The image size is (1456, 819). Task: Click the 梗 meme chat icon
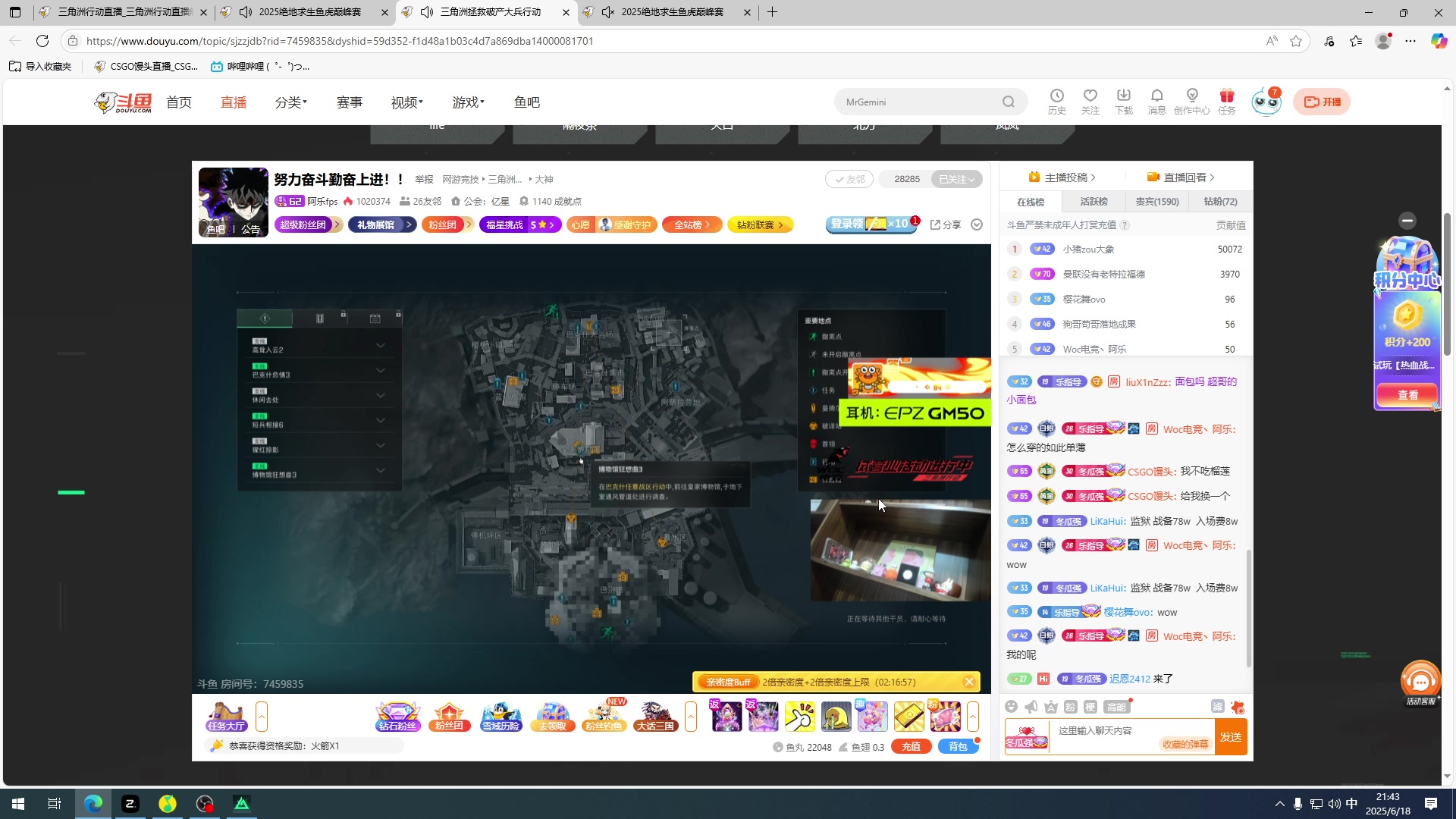(1090, 707)
